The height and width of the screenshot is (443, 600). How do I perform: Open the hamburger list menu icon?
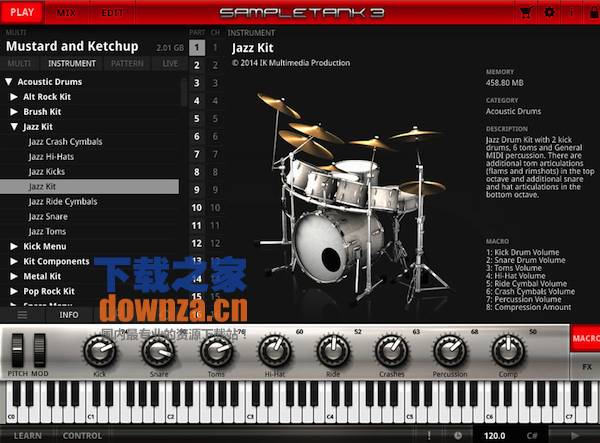click(22, 314)
